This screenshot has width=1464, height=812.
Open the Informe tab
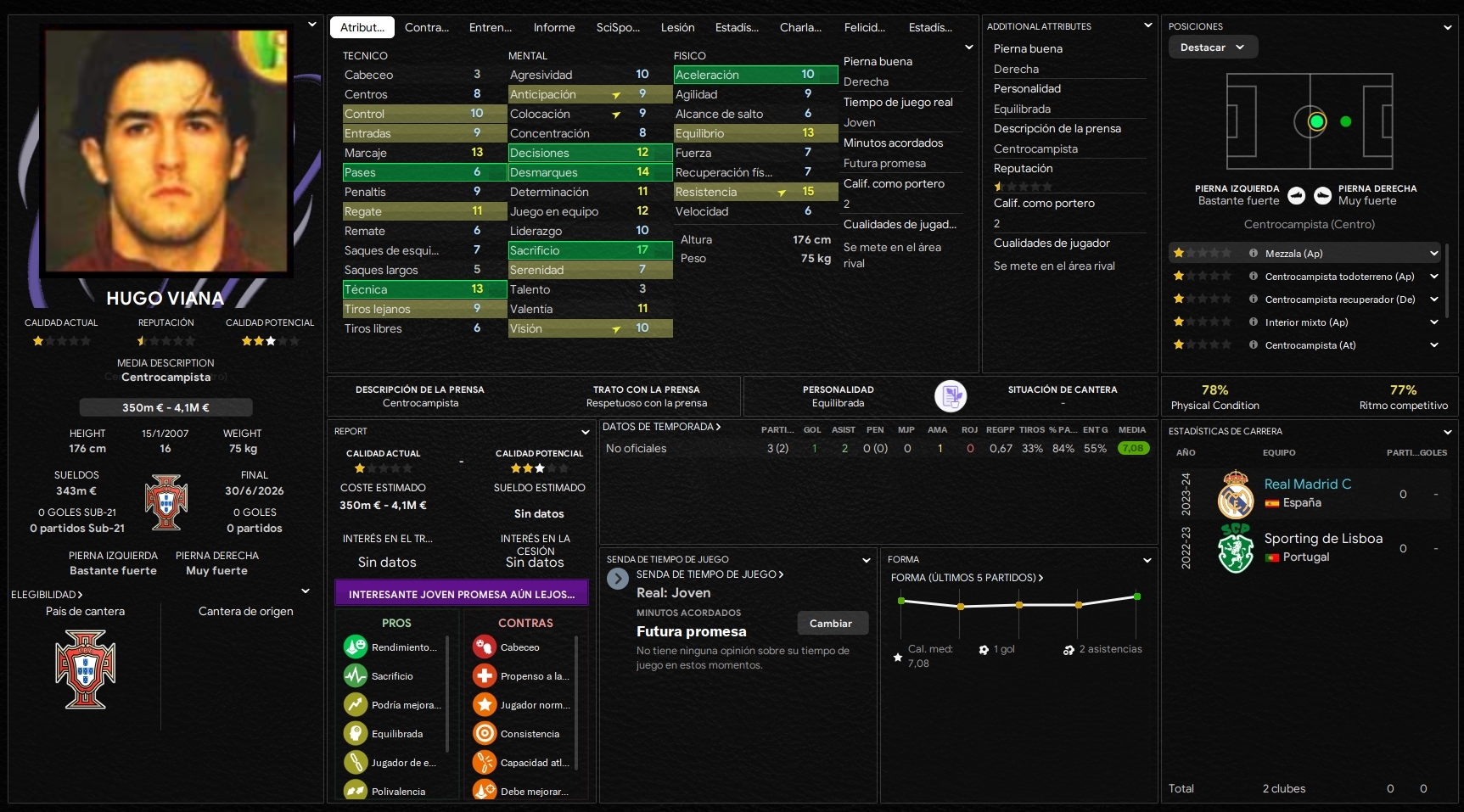(x=554, y=28)
